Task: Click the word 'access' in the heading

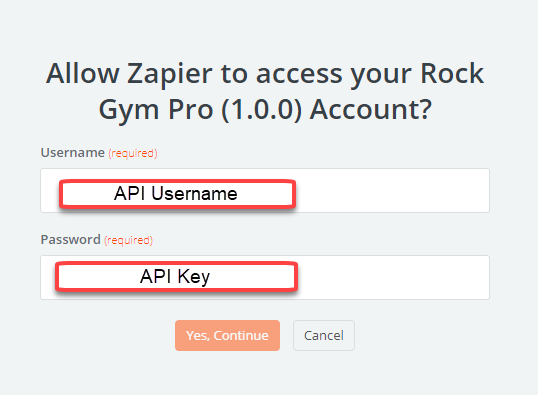Action: point(299,74)
